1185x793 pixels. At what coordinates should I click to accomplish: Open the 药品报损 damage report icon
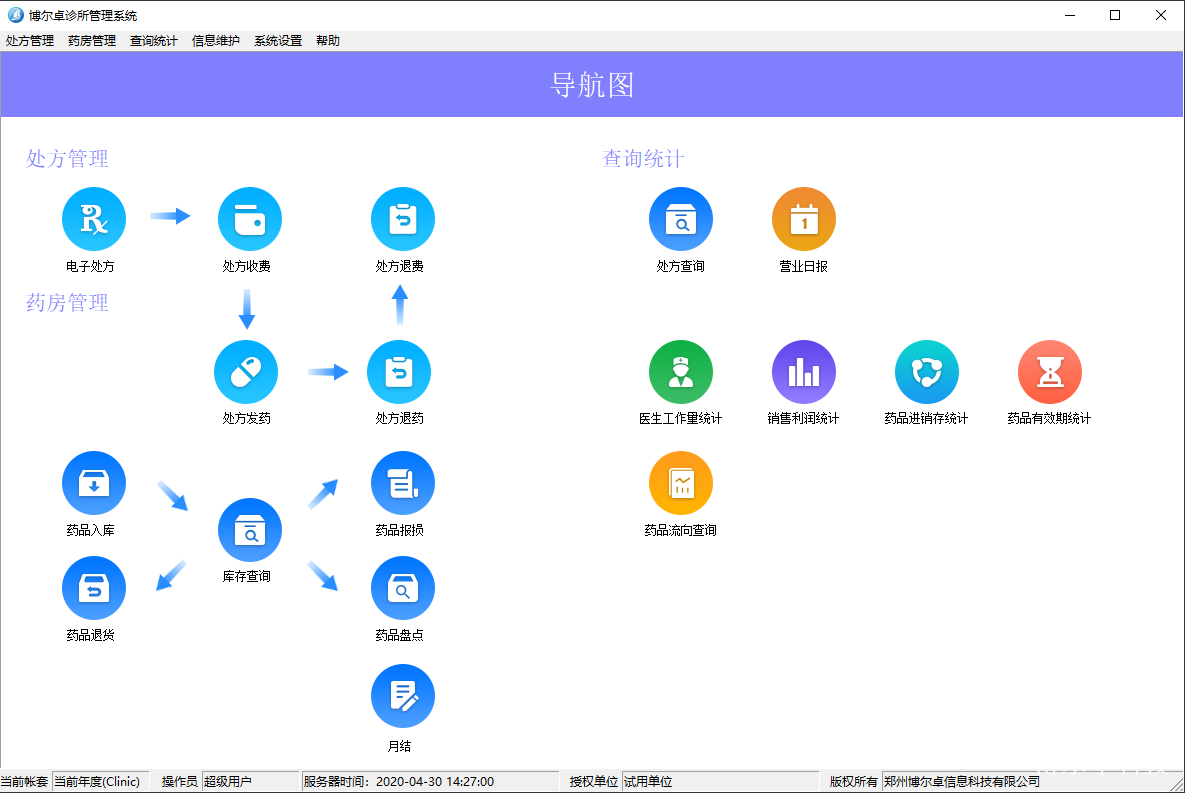pos(403,484)
